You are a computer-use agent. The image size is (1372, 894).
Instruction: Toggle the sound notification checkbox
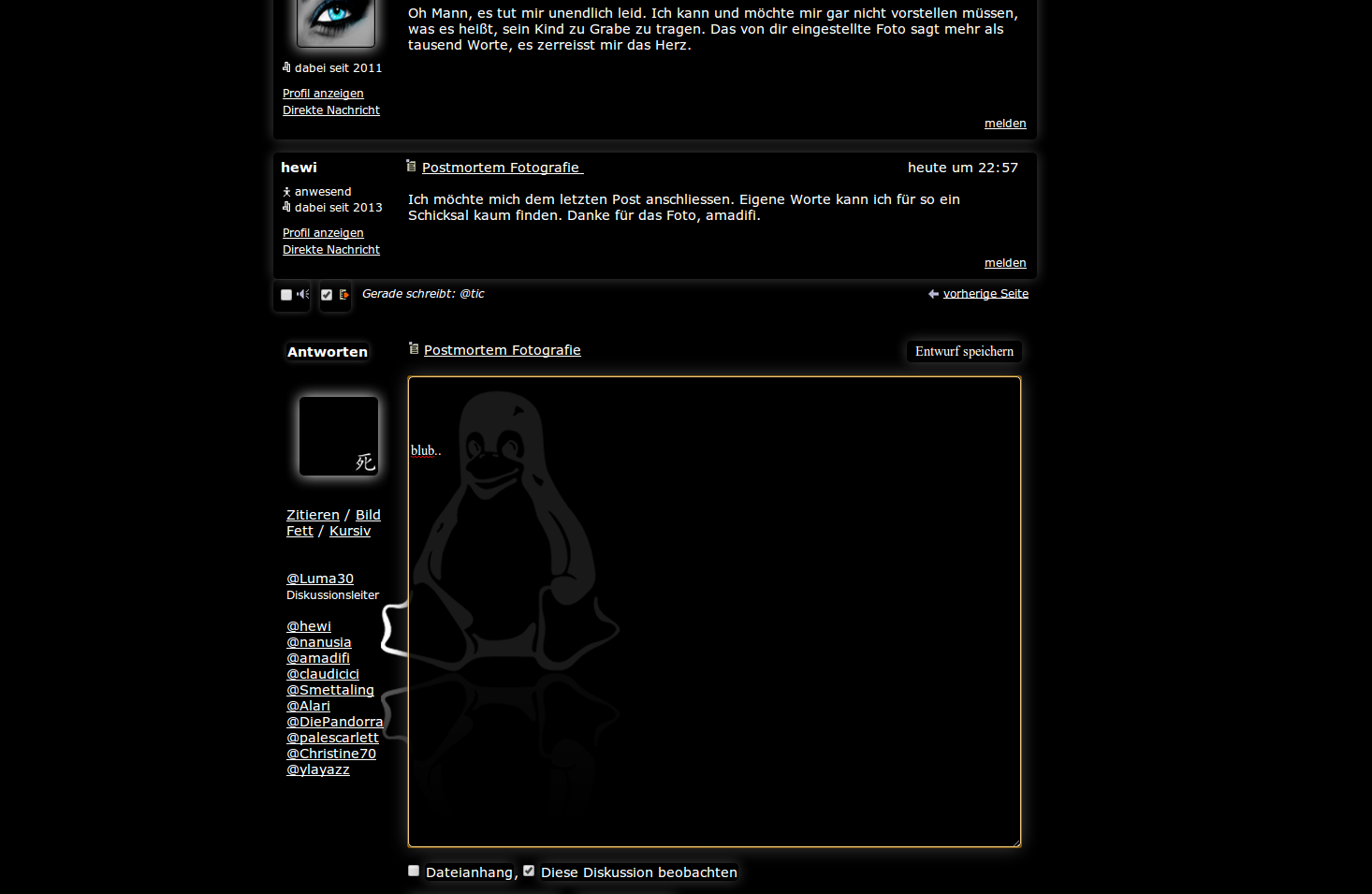286,295
